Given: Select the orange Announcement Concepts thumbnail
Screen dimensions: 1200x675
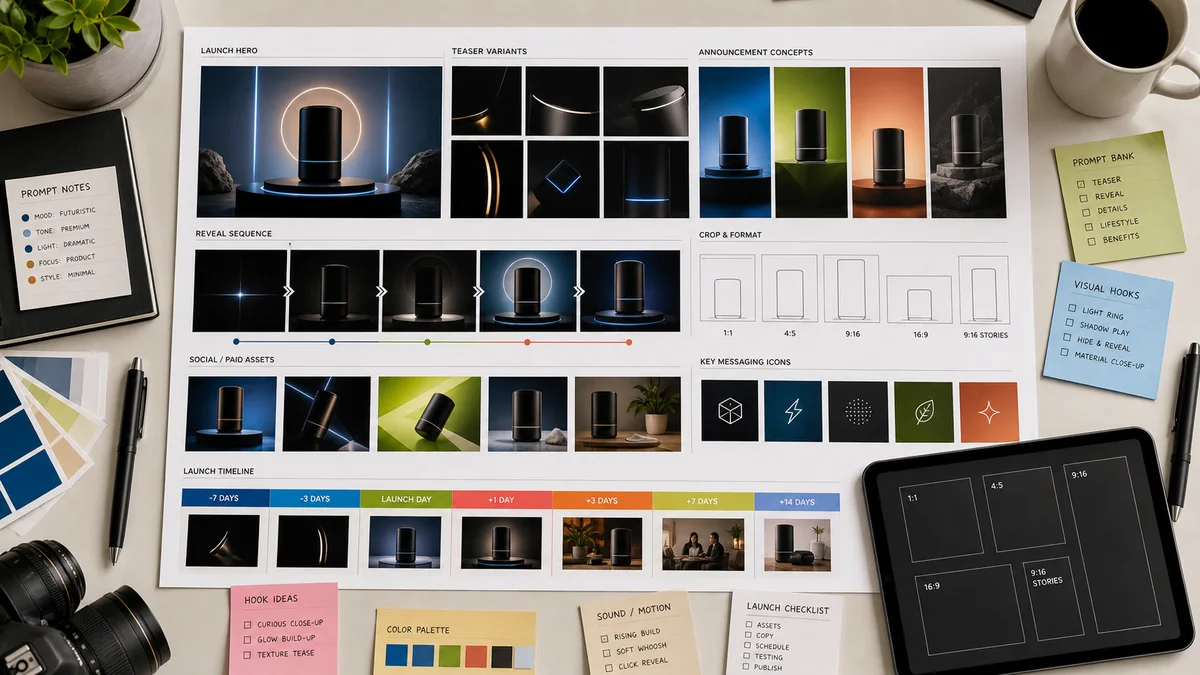Looking at the screenshot, I should tap(886, 142).
